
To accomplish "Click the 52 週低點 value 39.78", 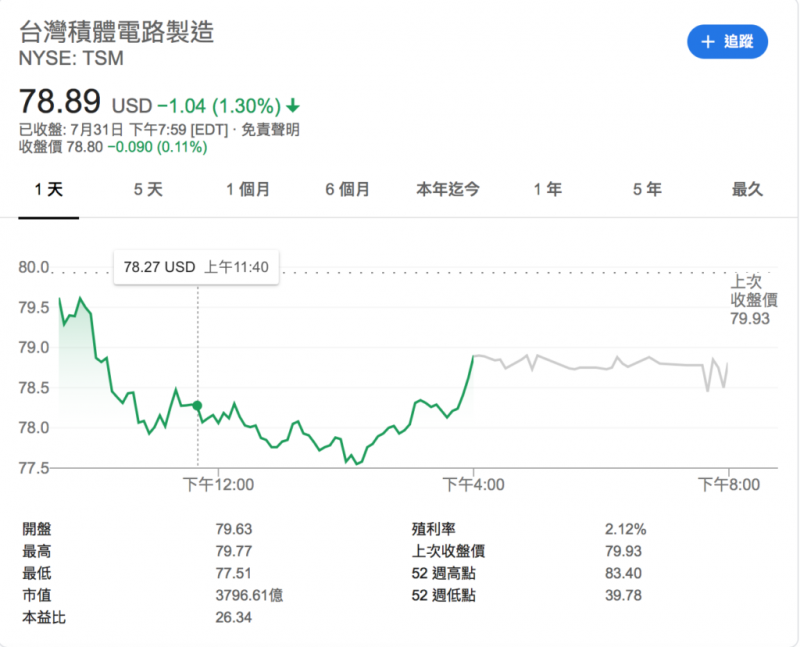I will (x=623, y=595).
